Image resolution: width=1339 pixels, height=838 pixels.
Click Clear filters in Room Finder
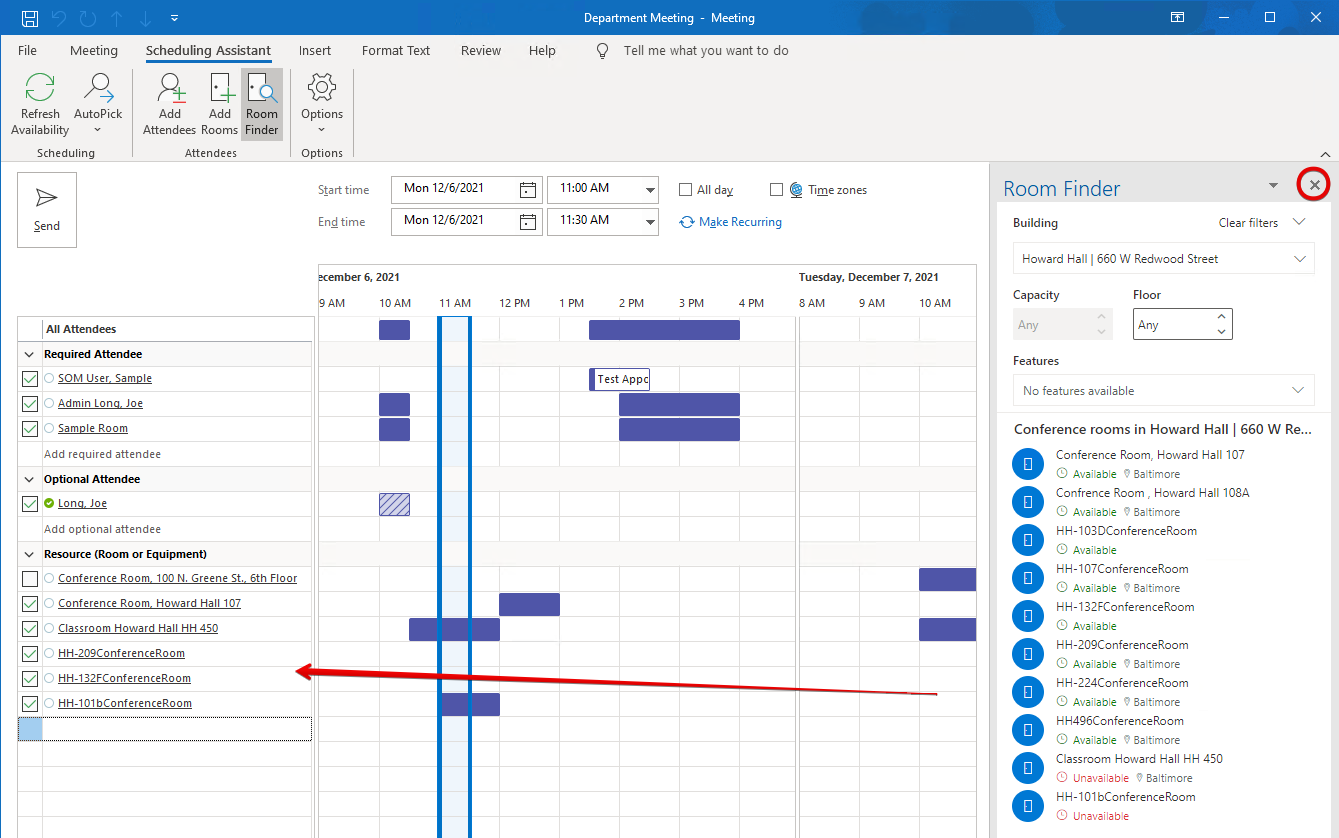[x=1248, y=223]
